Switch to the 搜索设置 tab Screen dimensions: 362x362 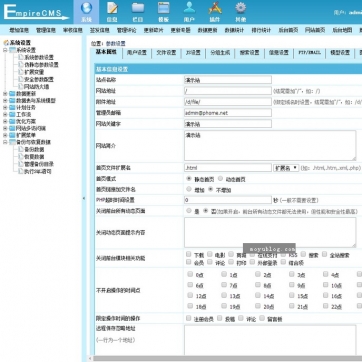pyautogui.click(x=249, y=53)
